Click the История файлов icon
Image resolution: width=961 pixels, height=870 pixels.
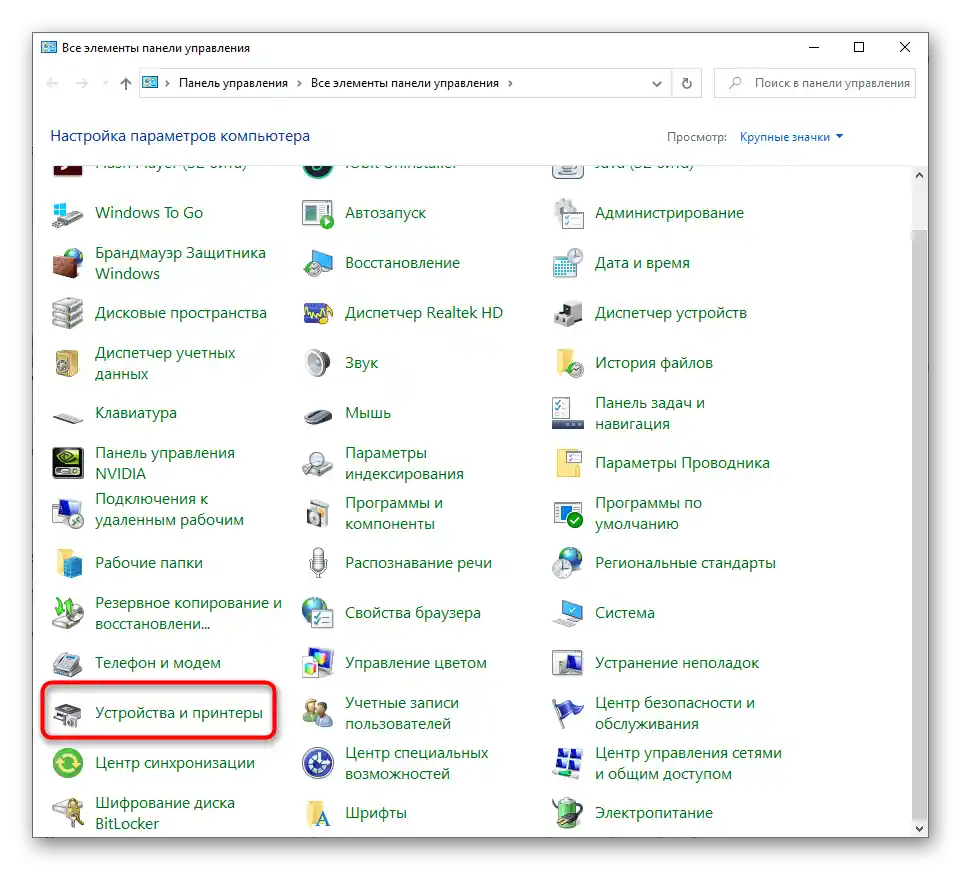point(569,363)
